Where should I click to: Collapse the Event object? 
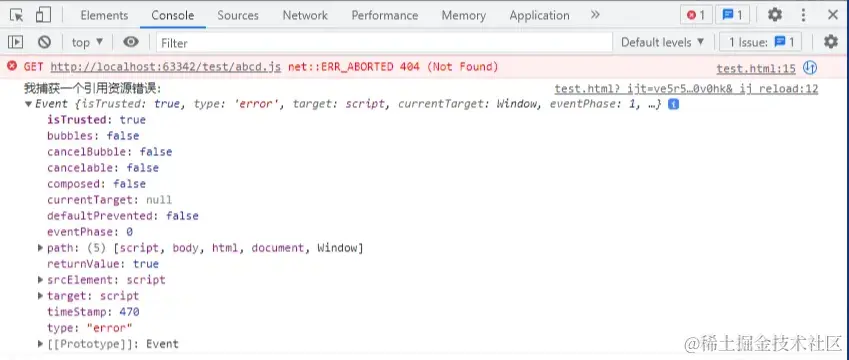pyautogui.click(x=28, y=104)
